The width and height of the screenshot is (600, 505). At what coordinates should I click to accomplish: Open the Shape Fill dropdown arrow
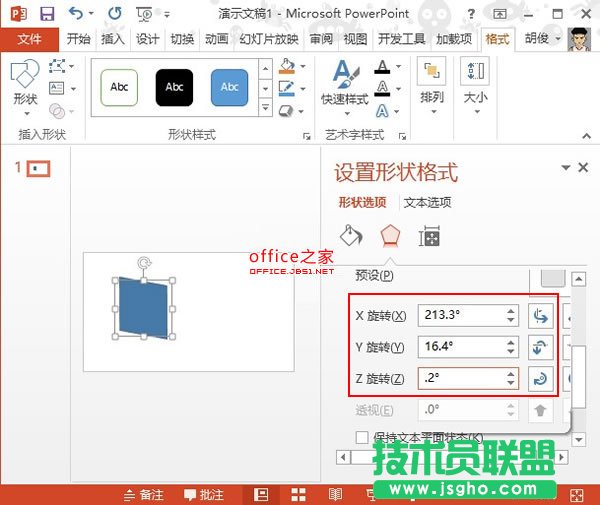pos(303,66)
